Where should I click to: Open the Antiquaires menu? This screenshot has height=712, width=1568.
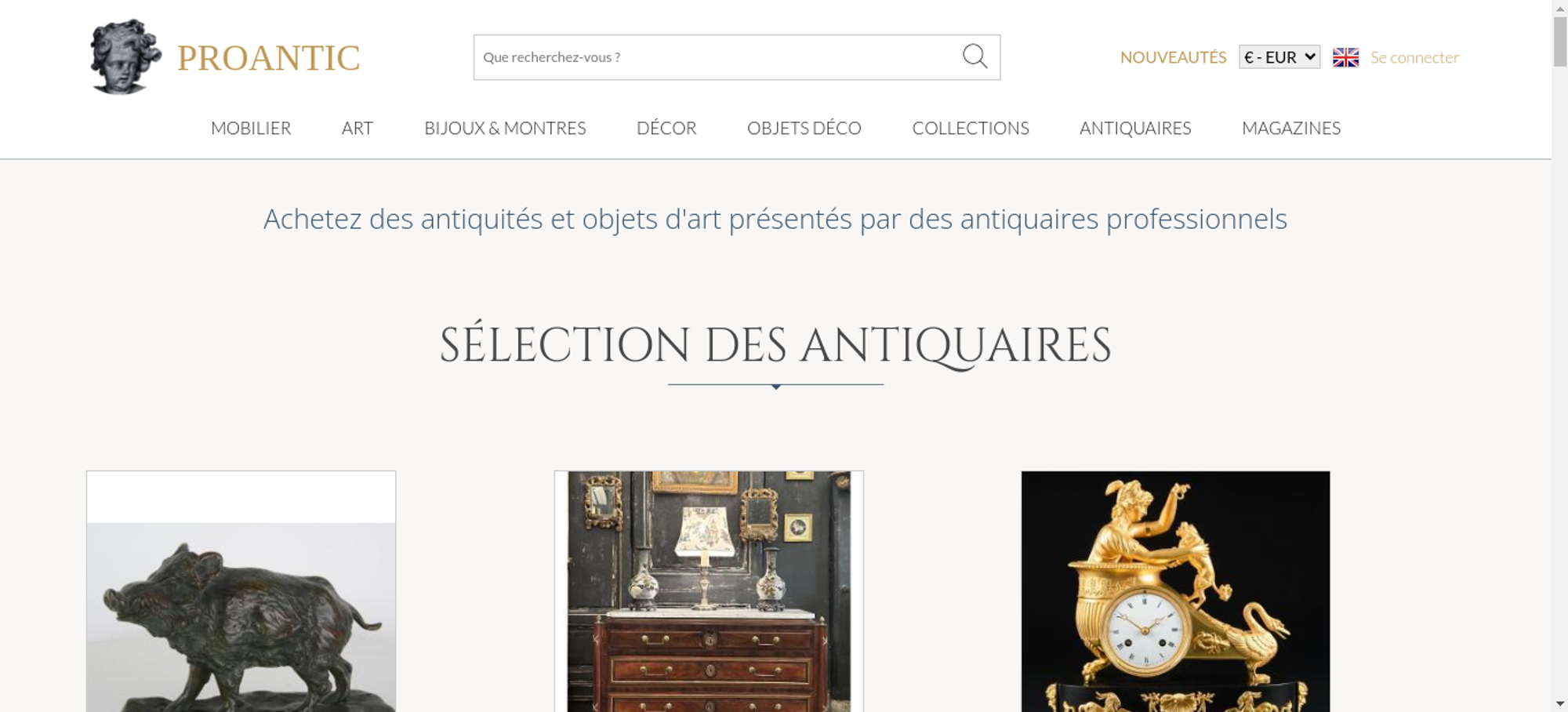tap(1135, 128)
